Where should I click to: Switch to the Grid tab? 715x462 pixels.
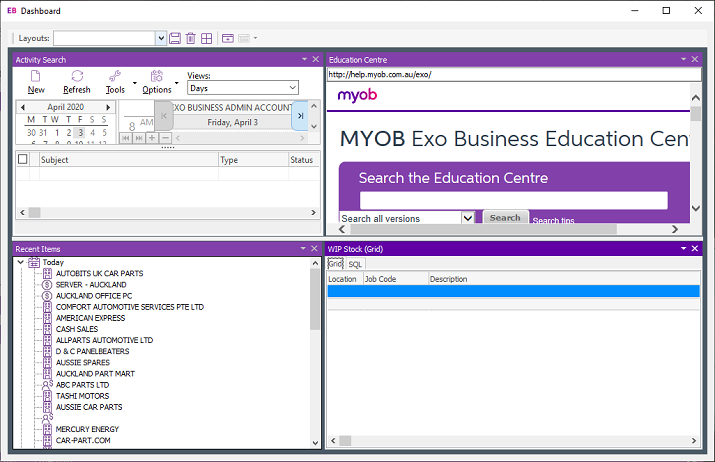(x=336, y=264)
